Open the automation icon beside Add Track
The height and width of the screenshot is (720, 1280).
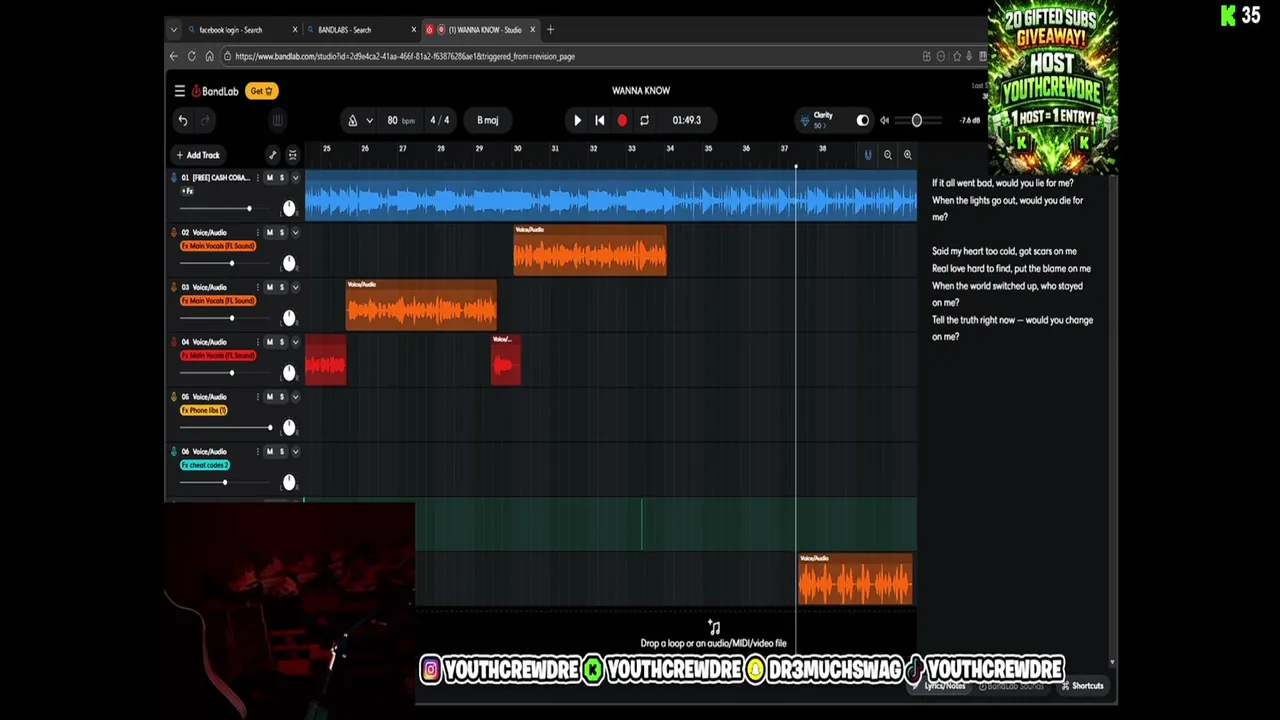[x=272, y=155]
